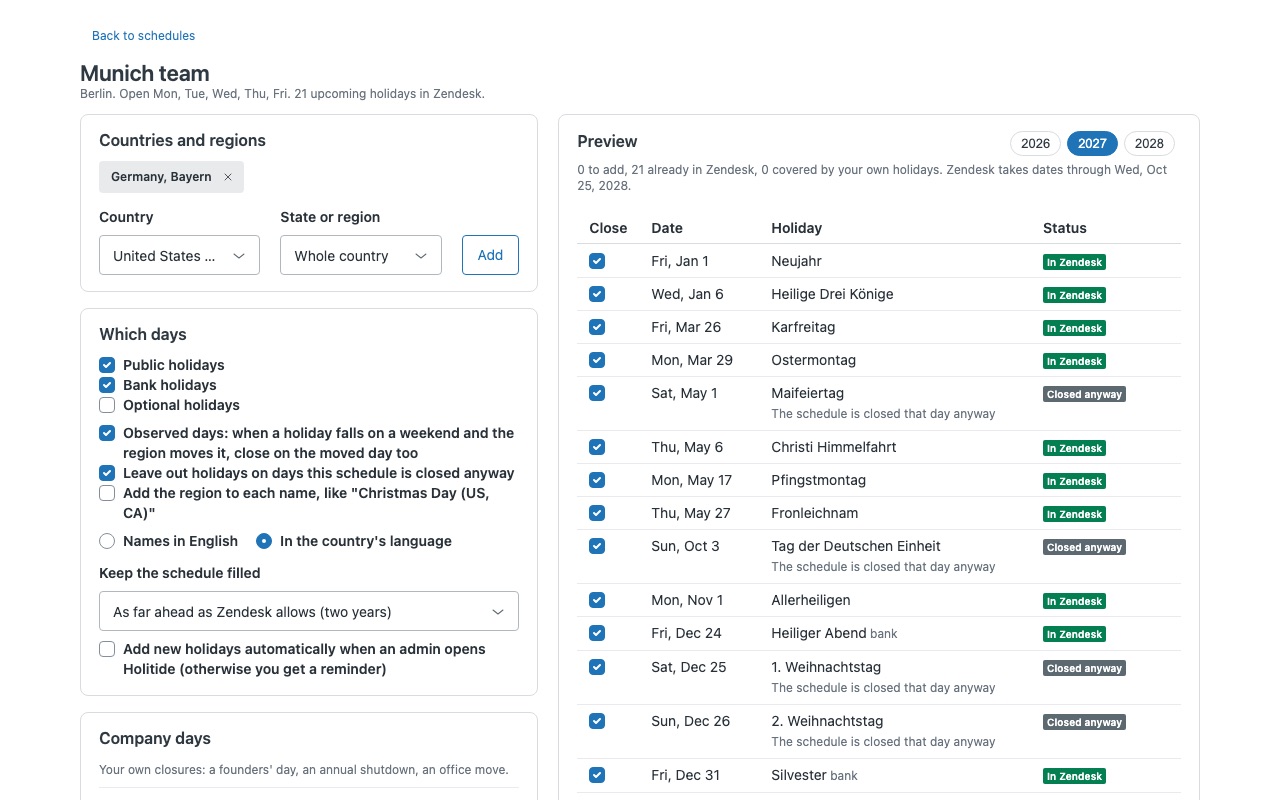Follow the Back to schedules link
This screenshot has width=1280, height=800.
[x=143, y=36]
